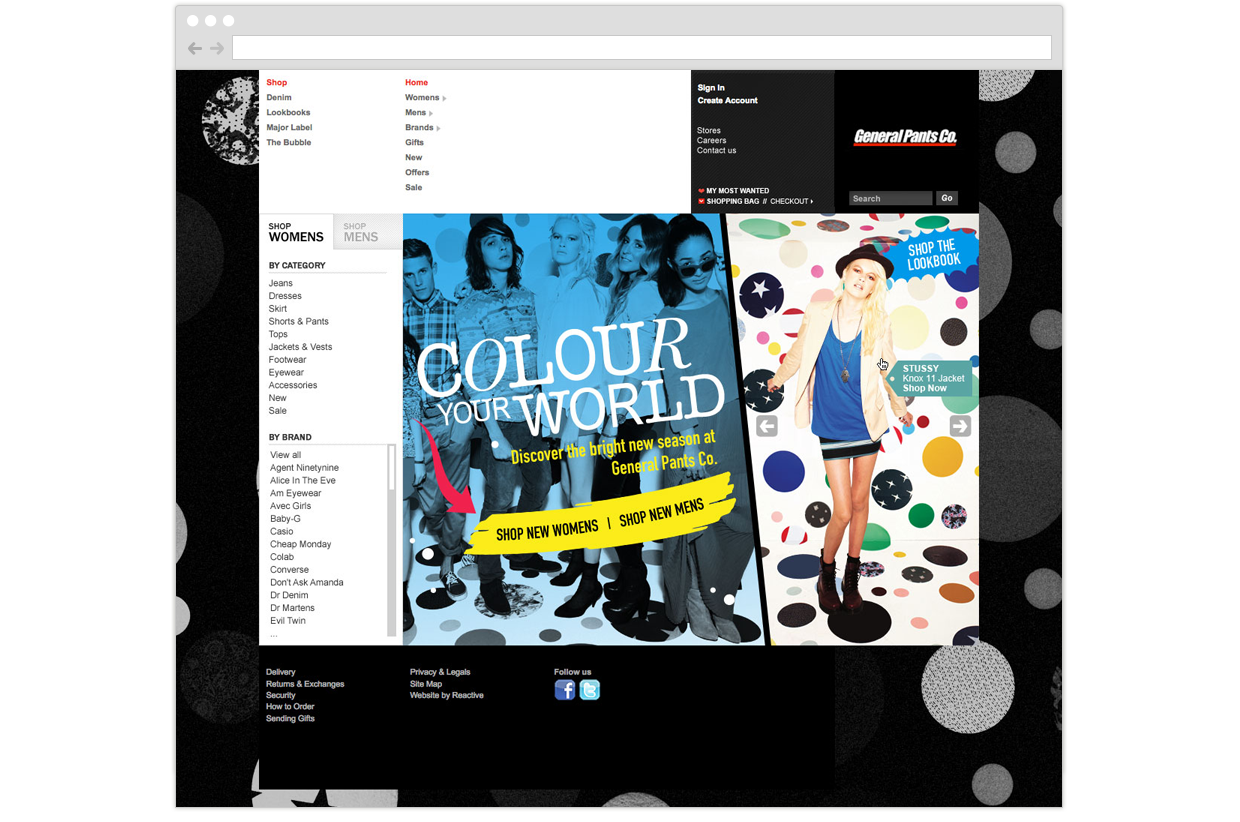
Task: Open the Stores link
Action: (x=709, y=131)
